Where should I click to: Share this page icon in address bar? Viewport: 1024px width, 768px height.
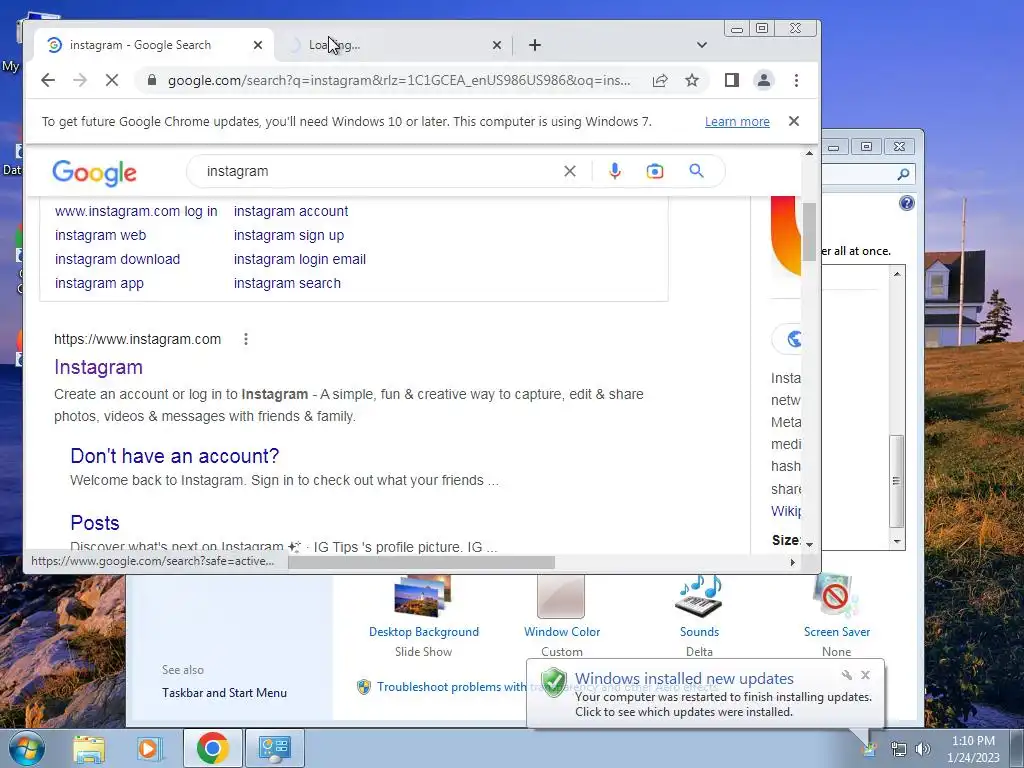click(x=660, y=80)
